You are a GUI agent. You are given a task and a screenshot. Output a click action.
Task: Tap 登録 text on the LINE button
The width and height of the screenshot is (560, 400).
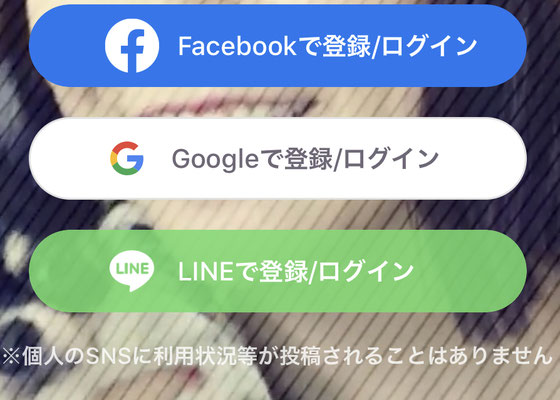[x=284, y=271]
